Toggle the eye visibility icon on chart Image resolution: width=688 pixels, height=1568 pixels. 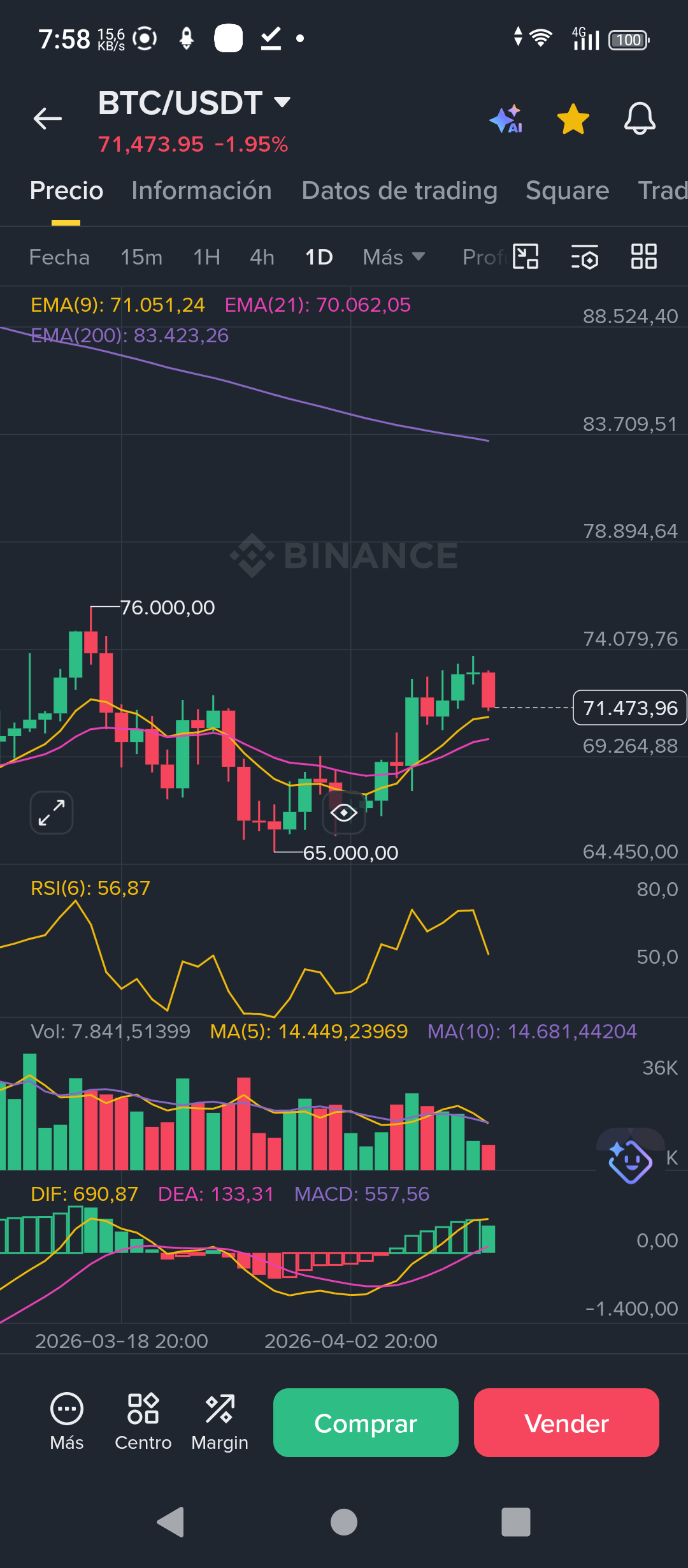pyautogui.click(x=344, y=813)
